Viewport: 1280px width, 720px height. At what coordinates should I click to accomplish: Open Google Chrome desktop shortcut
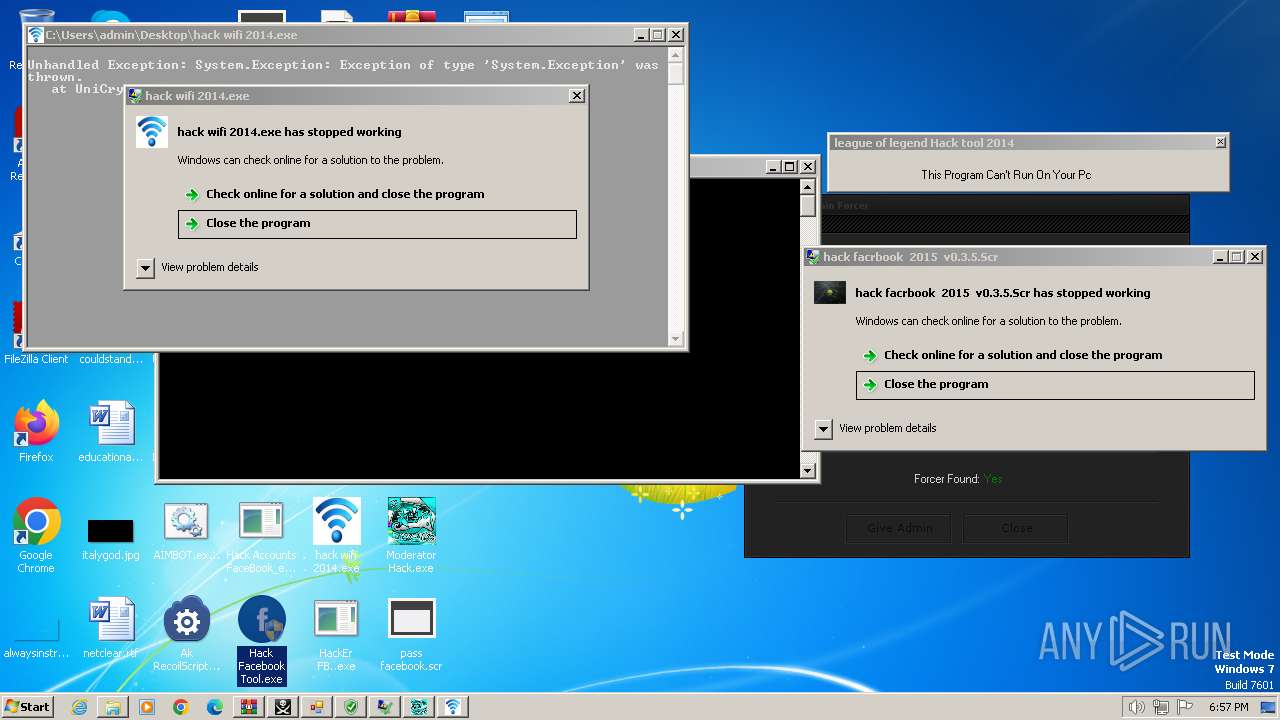pos(36,536)
